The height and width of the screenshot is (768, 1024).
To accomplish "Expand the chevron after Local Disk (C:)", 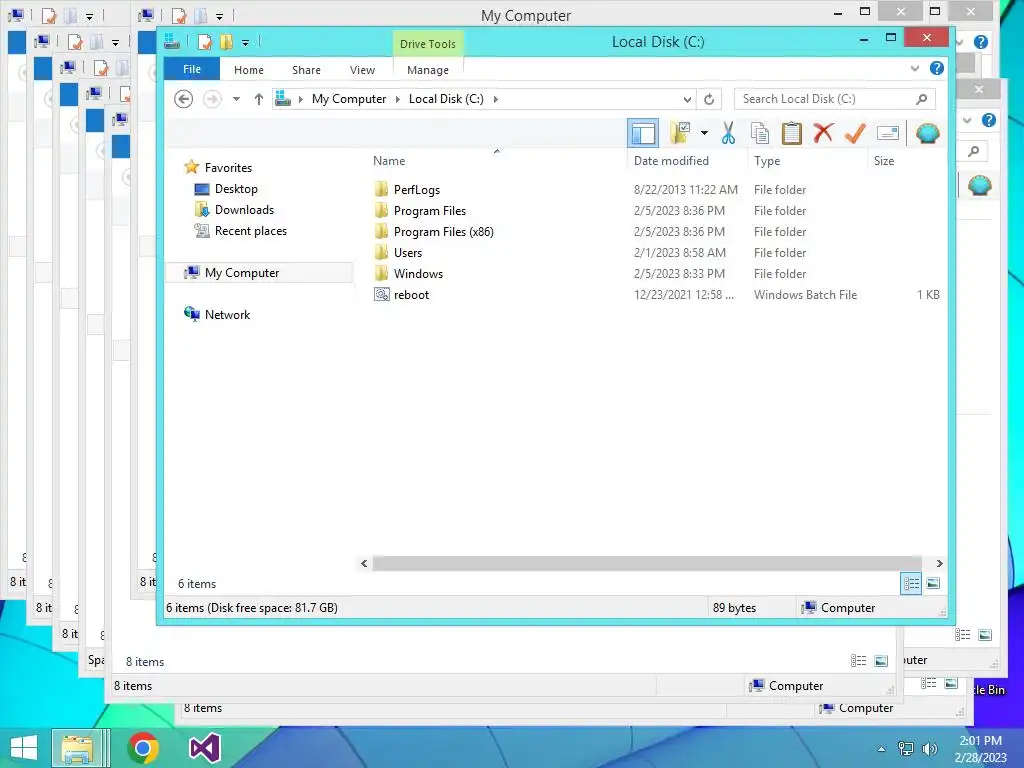I will pos(496,99).
